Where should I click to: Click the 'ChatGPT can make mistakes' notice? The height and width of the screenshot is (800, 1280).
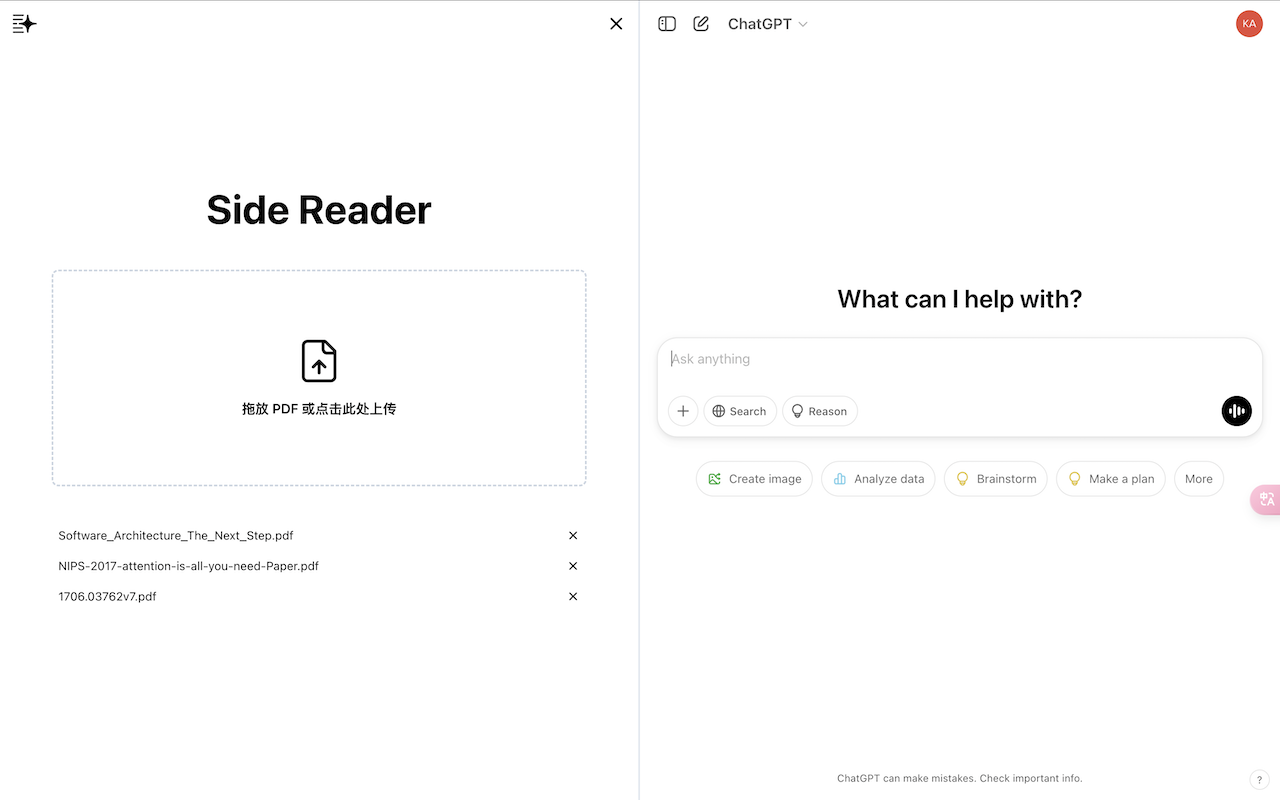960,778
